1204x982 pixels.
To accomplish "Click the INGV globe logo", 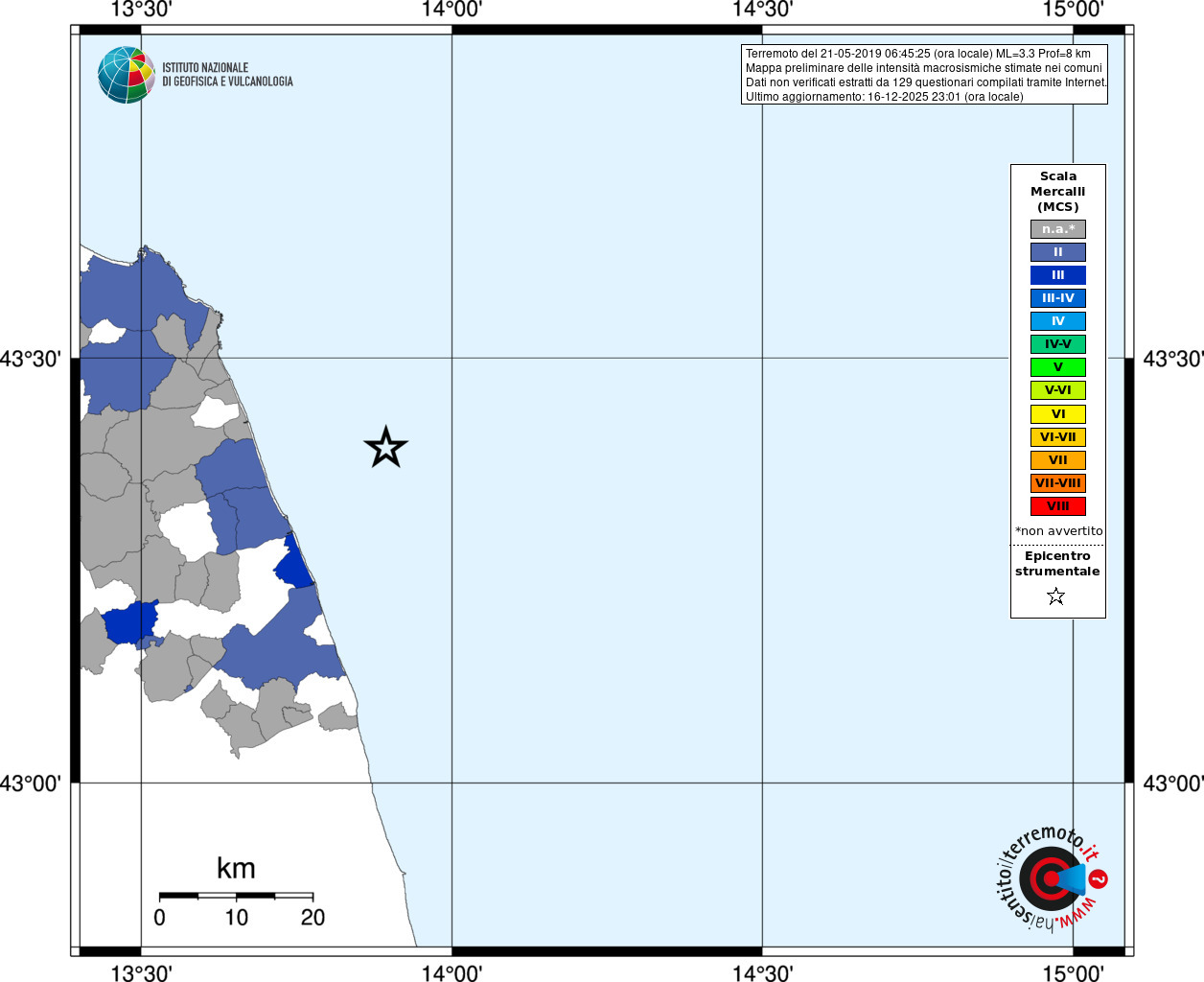I will click(127, 75).
